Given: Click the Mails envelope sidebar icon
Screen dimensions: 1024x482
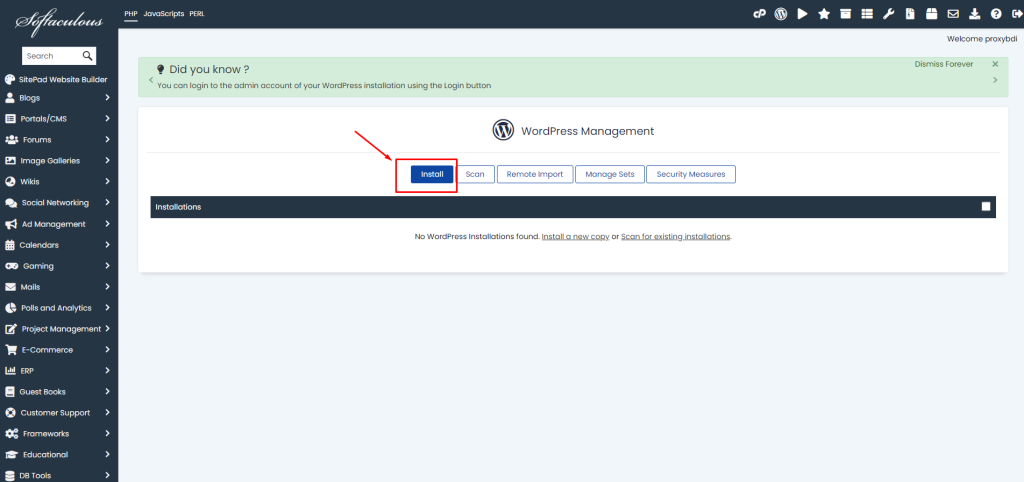Looking at the screenshot, I should [10, 287].
